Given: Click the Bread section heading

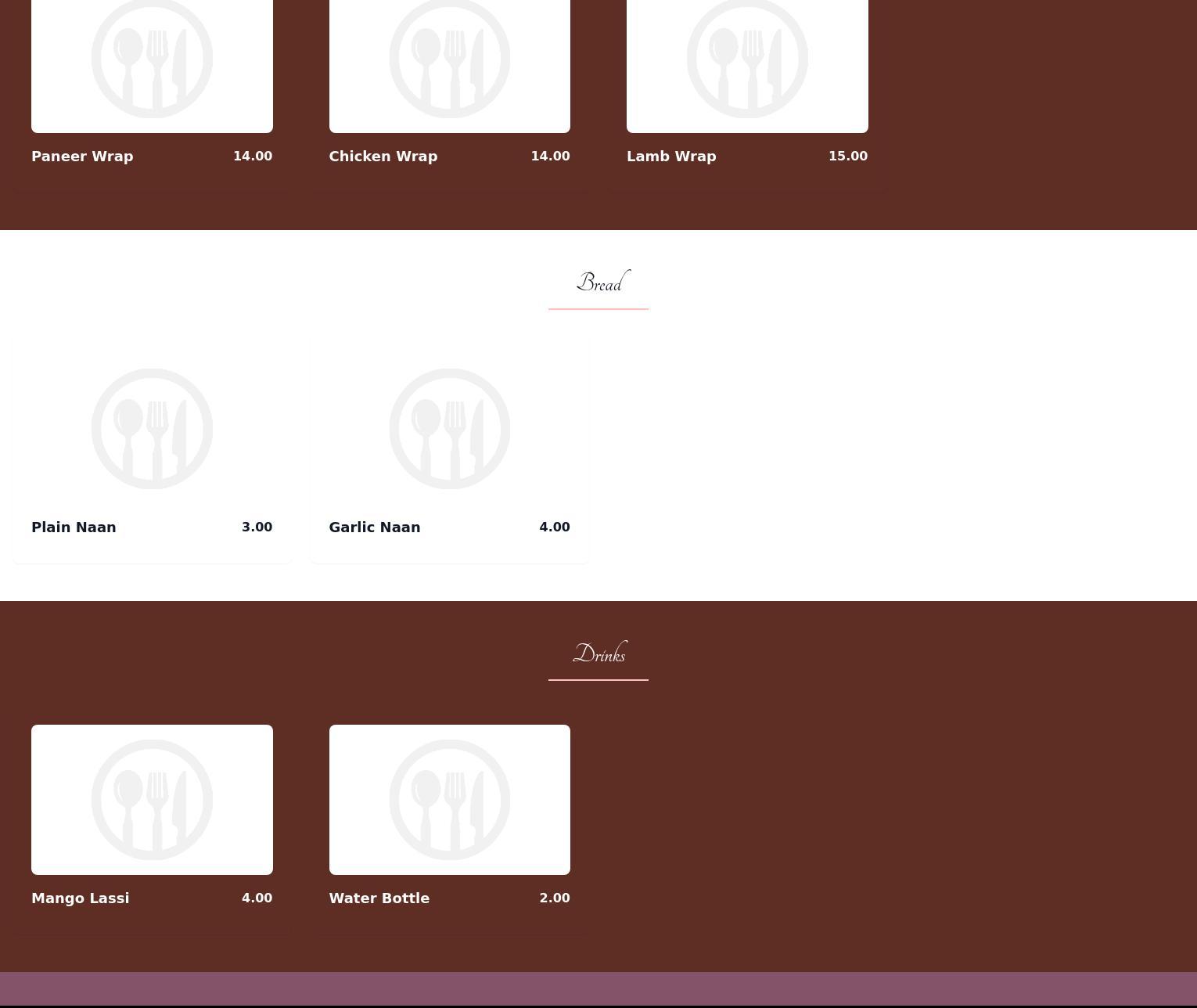Looking at the screenshot, I should point(599,283).
